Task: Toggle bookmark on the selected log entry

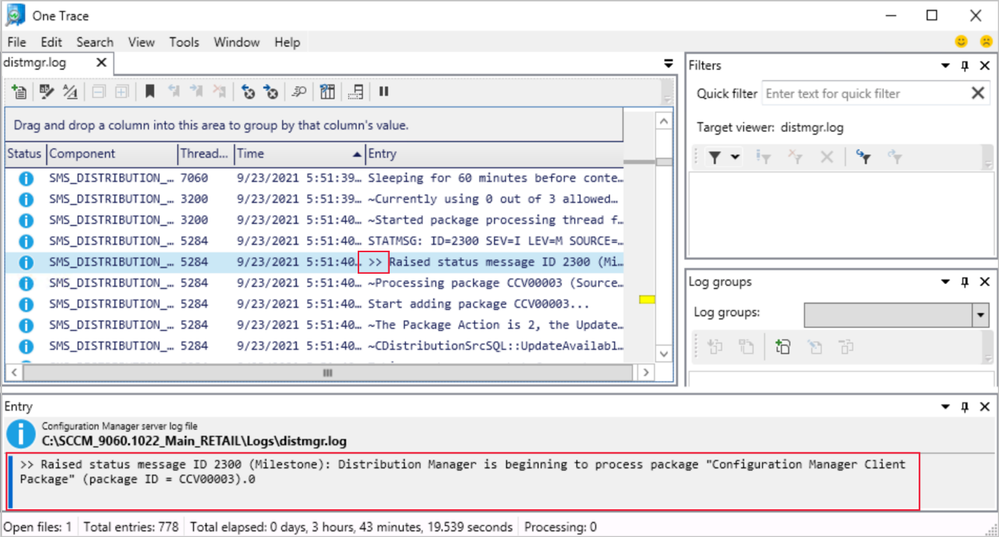Action: 150,92
